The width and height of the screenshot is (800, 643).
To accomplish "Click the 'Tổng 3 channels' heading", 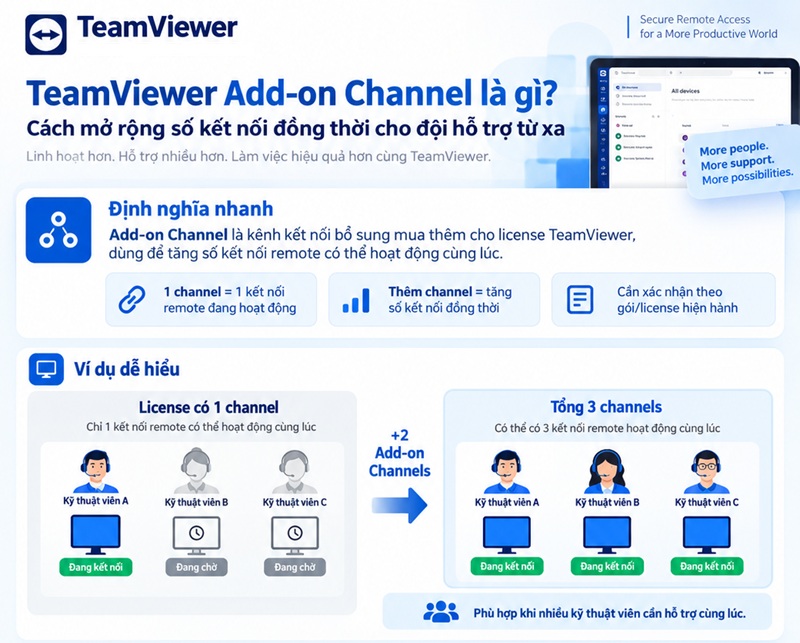I will pos(606,407).
